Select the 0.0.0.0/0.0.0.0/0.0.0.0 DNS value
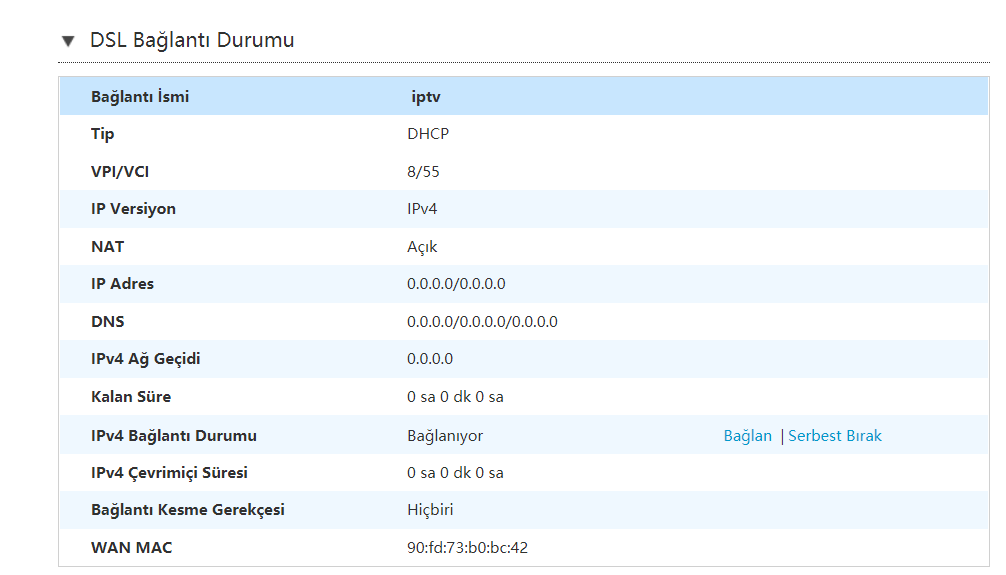 click(x=482, y=322)
